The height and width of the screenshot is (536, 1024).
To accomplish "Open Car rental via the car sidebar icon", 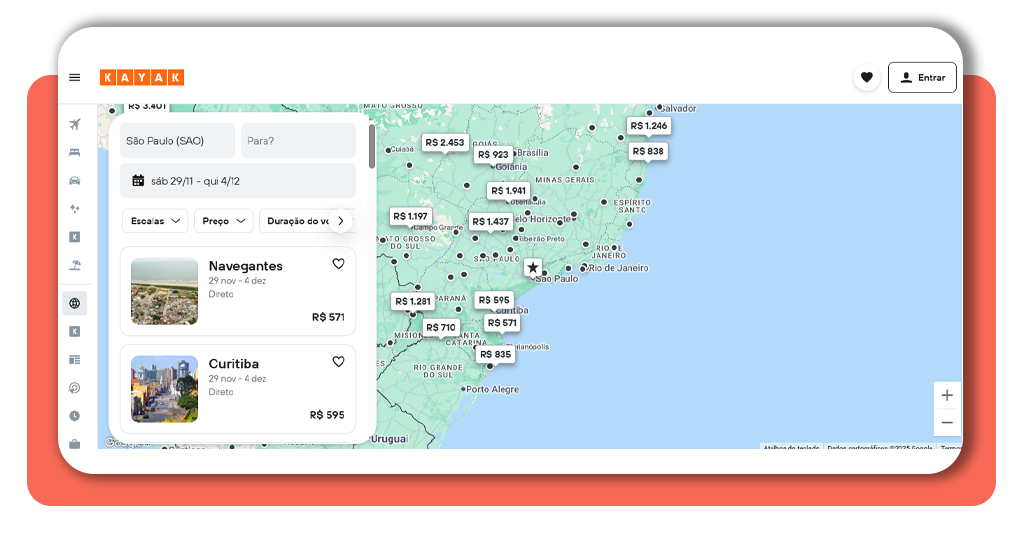I will coord(74,181).
